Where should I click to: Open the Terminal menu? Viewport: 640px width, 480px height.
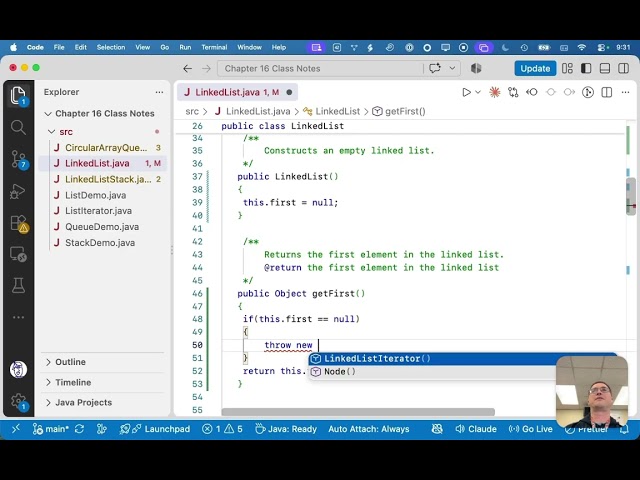pyautogui.click(x=214, y=47)
